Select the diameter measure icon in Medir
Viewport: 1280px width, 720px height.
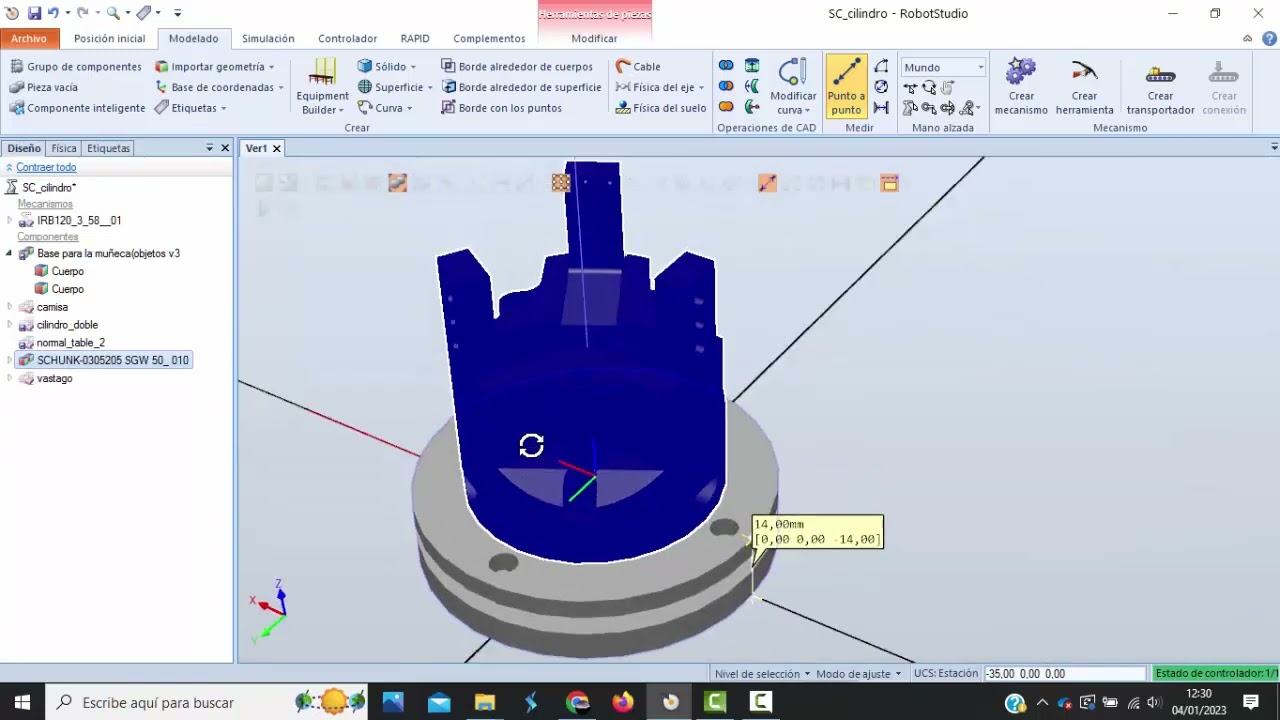click(881, 87)
